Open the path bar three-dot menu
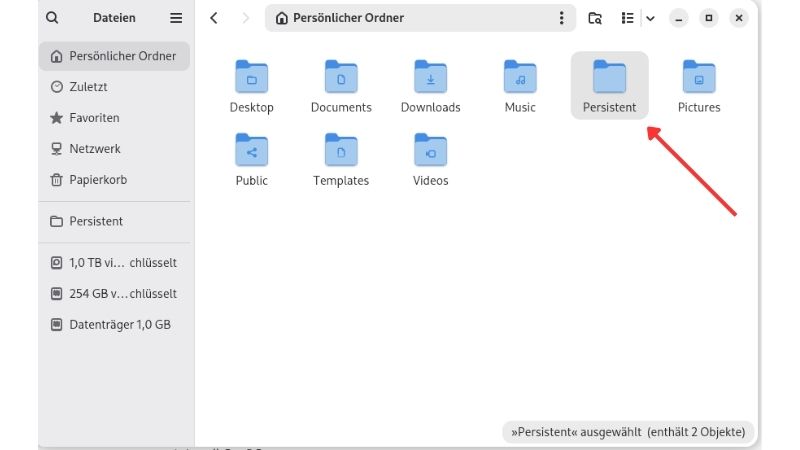800x450 pixels. (x=561, y=18)
